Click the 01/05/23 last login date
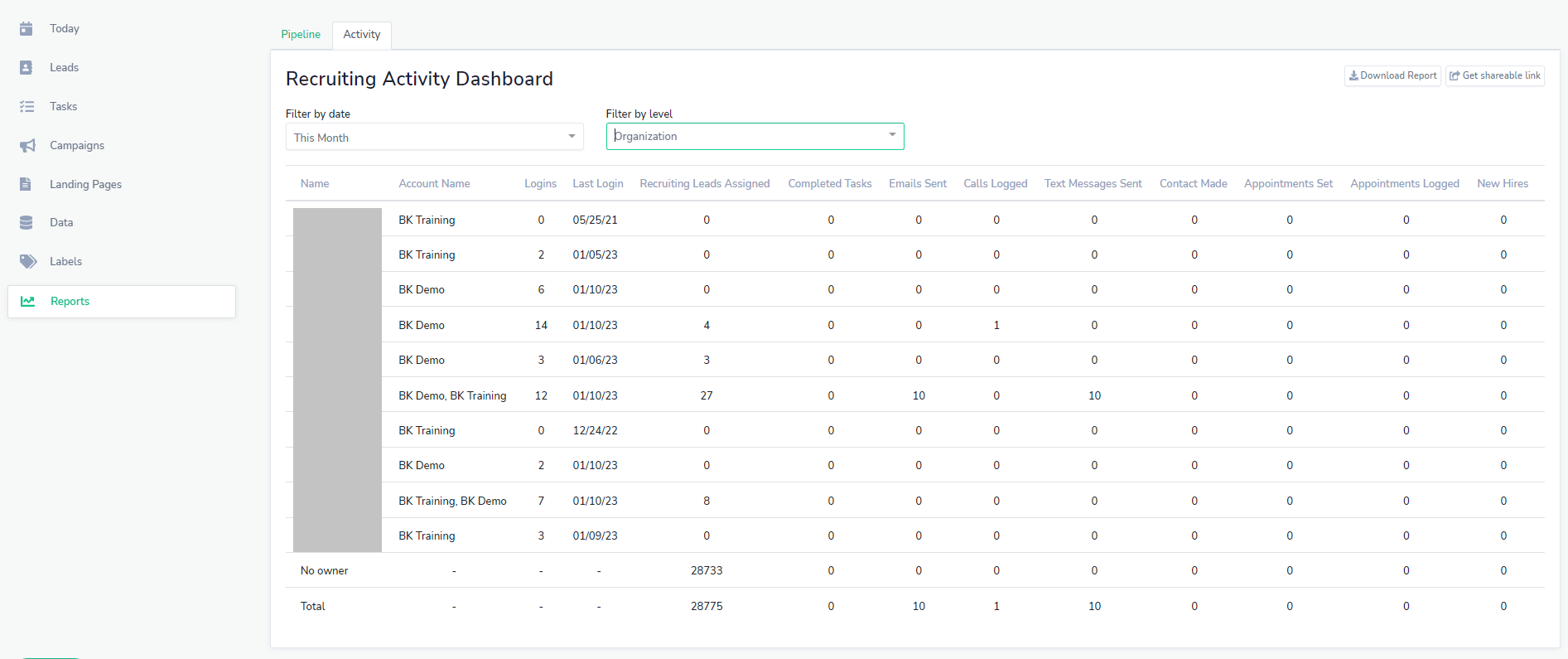 pos(595,254)
